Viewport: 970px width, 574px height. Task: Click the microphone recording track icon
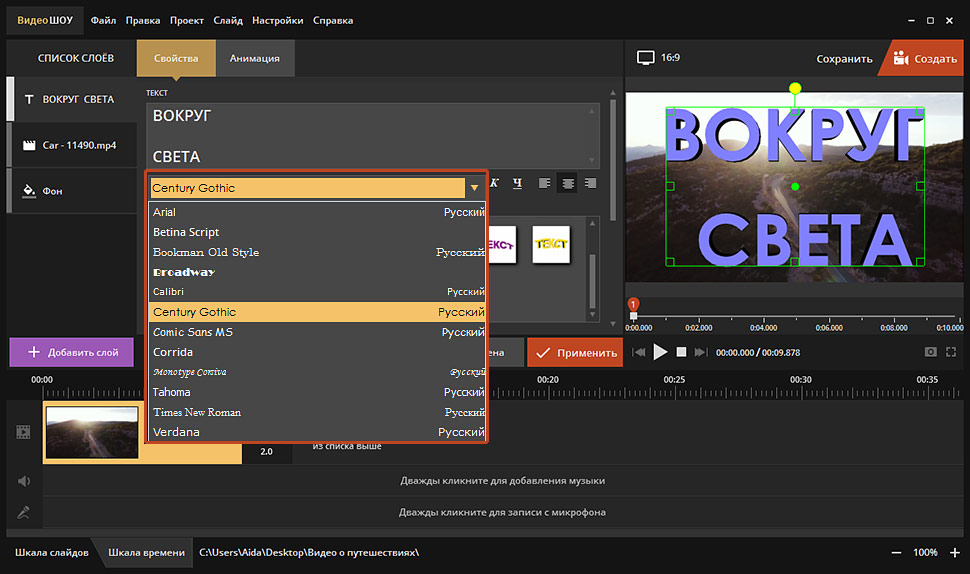(x=24, y=512)
